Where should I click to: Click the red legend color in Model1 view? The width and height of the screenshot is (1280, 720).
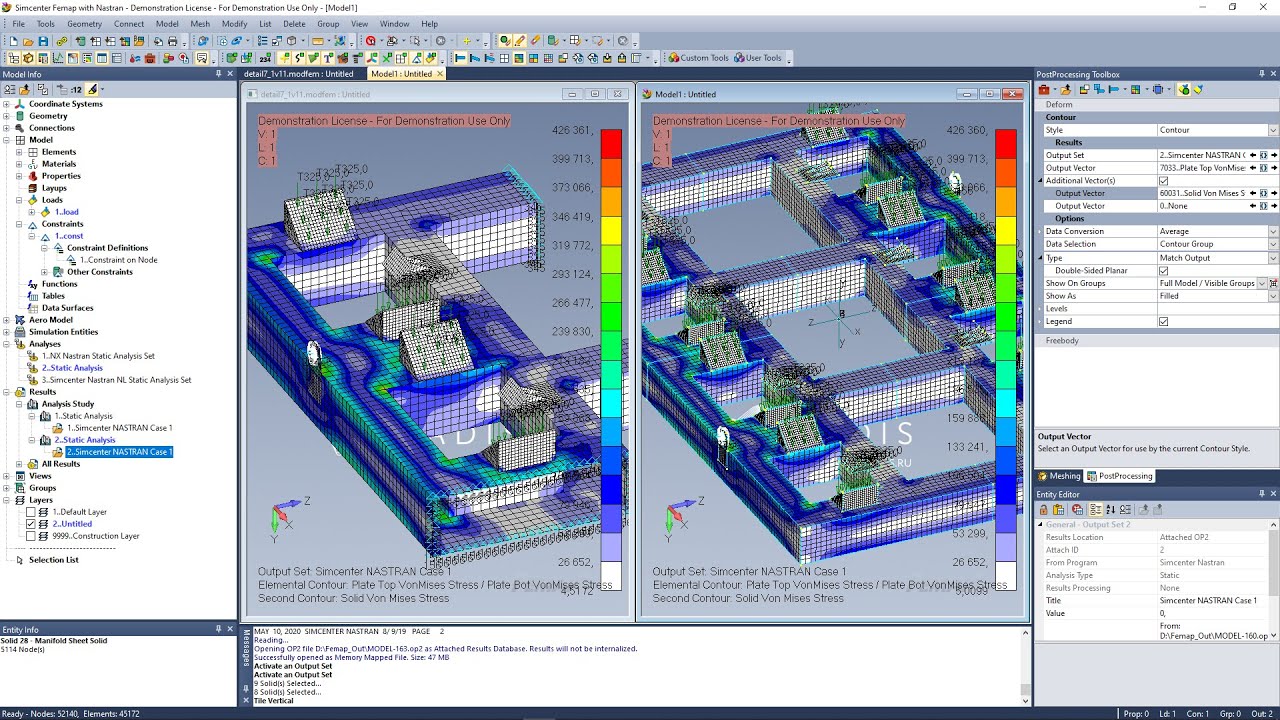pos(1006,143)
